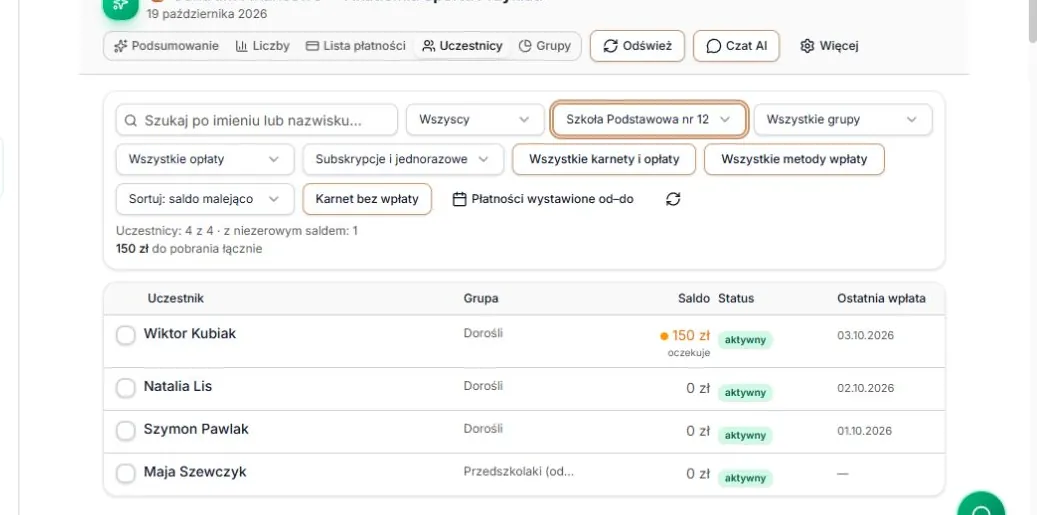Open the Lista płatności tab

[355, 46]
